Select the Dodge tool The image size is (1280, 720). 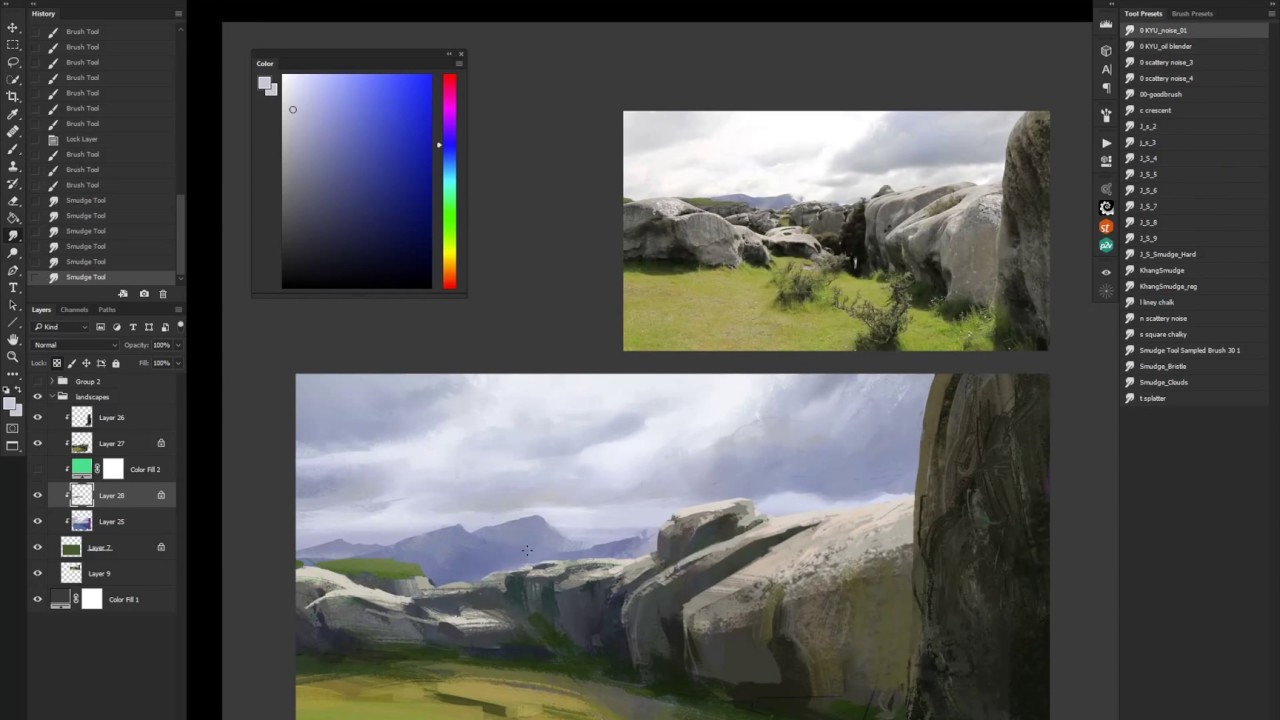pos(13,252)
